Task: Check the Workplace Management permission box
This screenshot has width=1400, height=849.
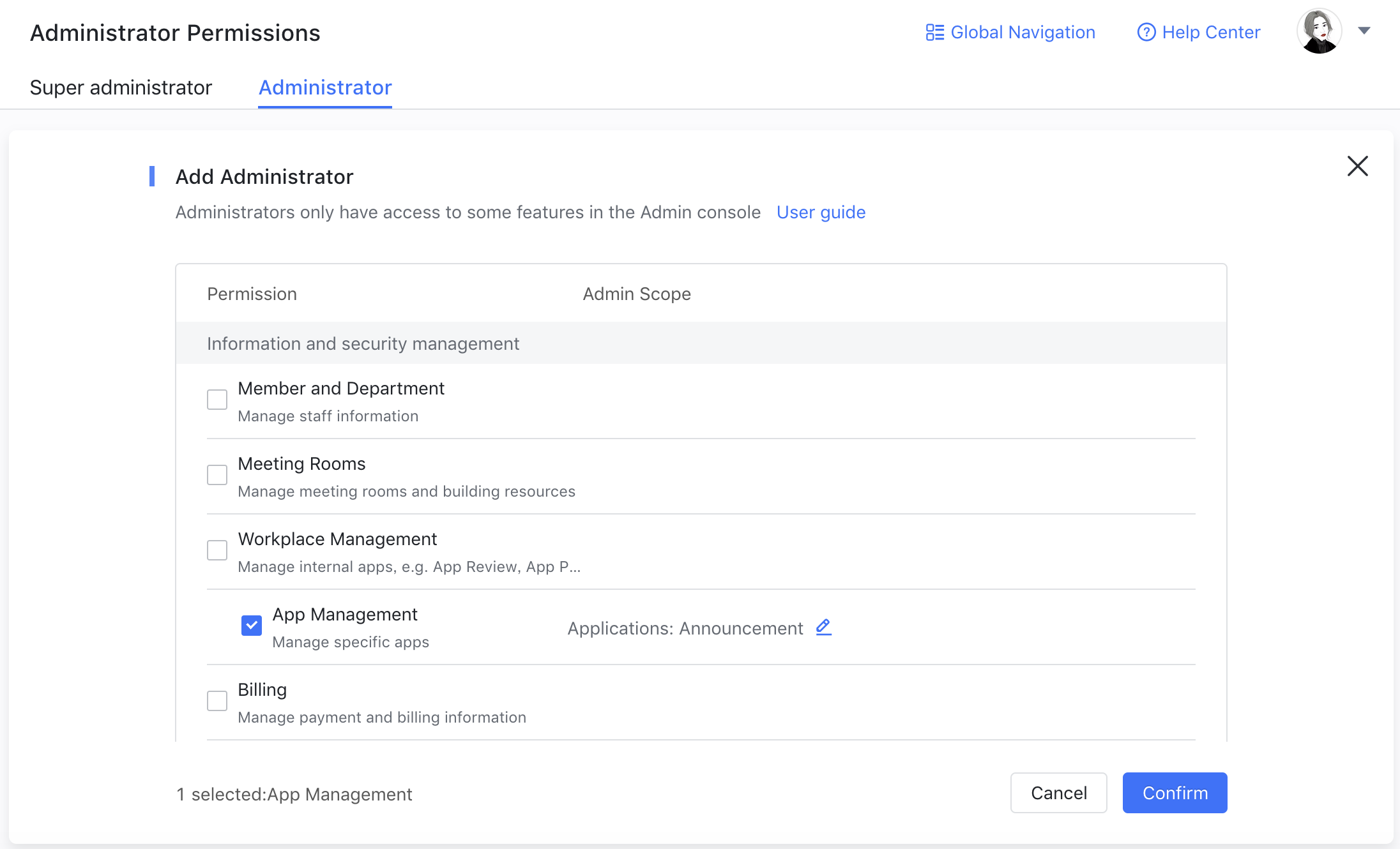Action: tap(217, 550)
